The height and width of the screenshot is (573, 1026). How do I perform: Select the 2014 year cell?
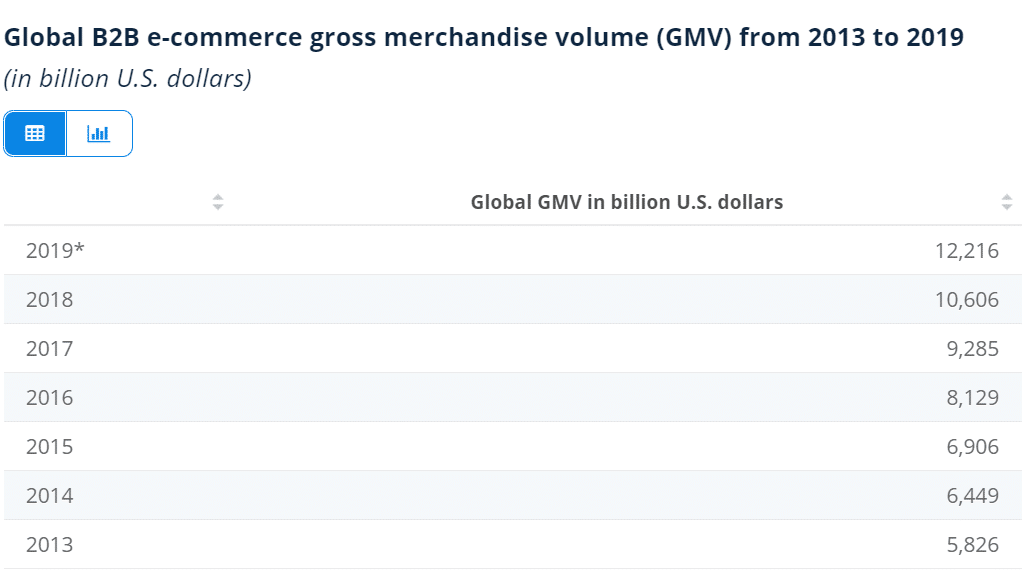(49, 496)
